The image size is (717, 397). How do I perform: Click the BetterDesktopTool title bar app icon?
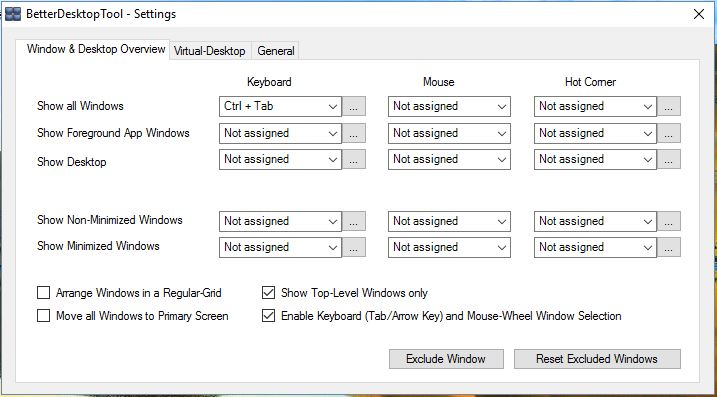tap(13, 14)
